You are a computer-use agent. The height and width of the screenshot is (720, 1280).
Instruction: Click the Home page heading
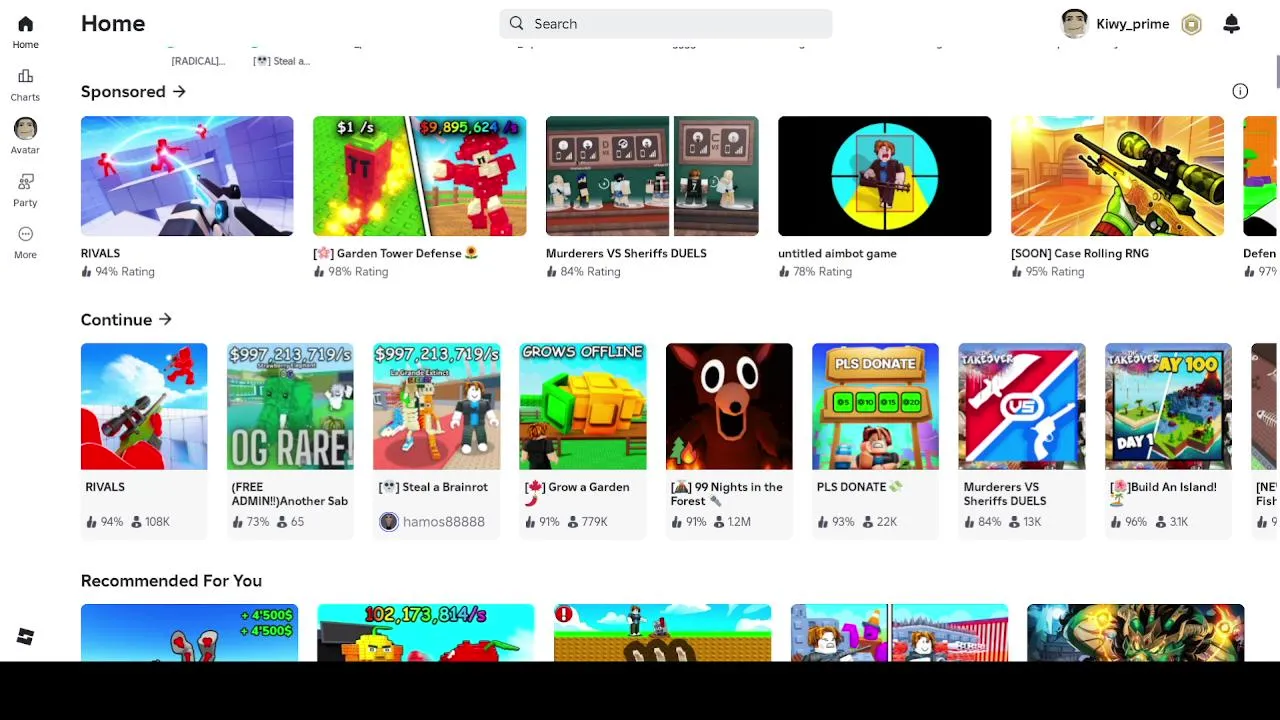[113, 24]
